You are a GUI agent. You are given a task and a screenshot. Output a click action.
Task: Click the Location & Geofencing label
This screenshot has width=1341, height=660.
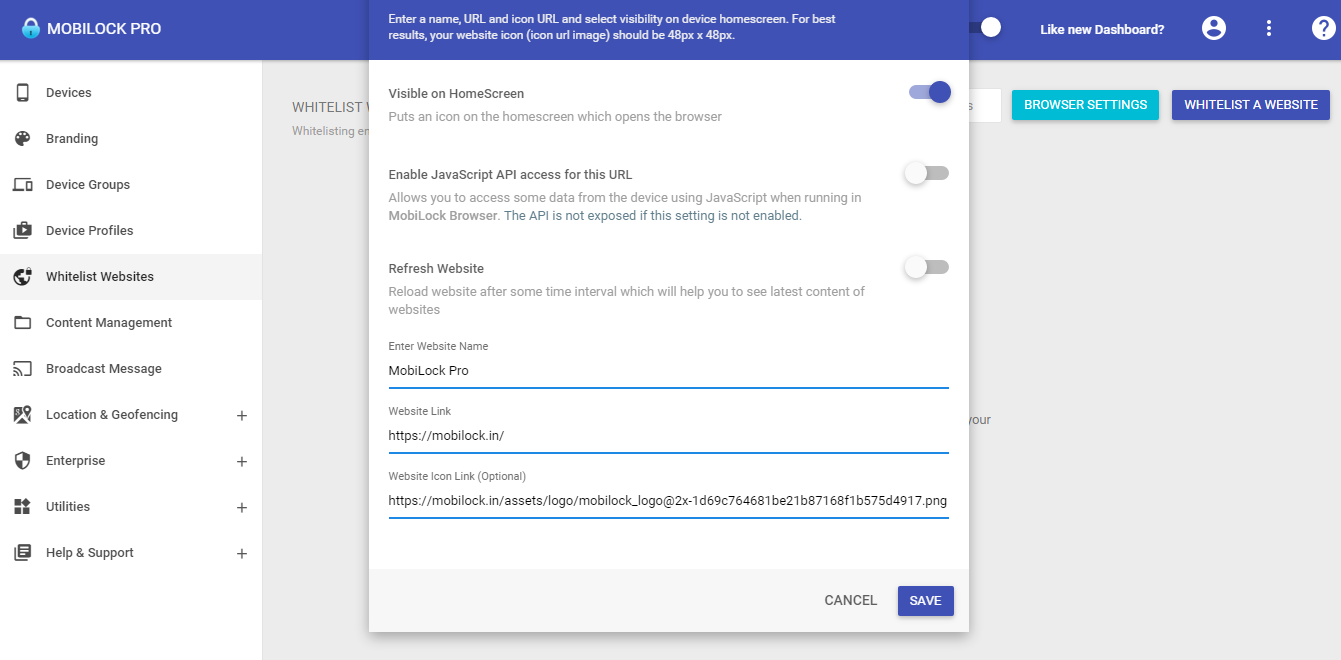[x=112, y=415]
